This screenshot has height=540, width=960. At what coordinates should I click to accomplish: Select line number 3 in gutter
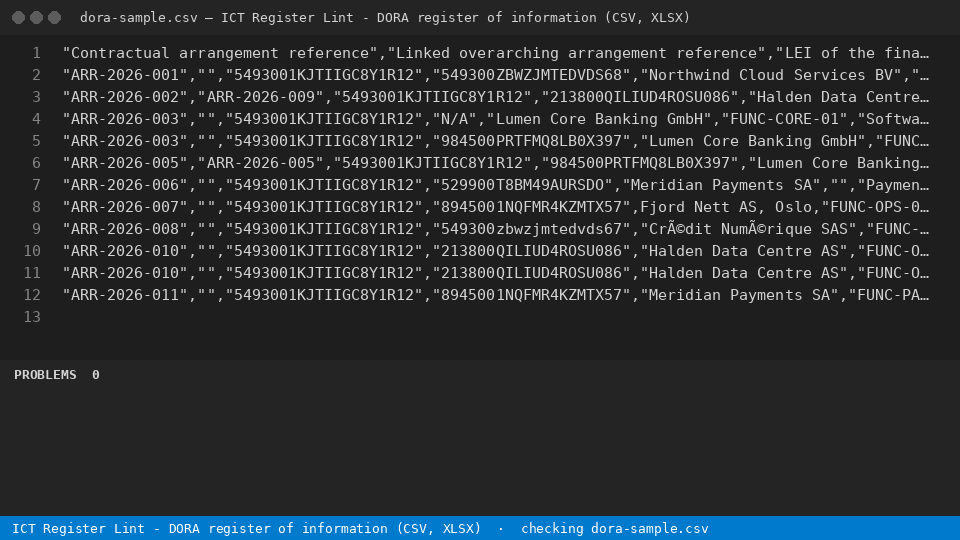(37, 97)
